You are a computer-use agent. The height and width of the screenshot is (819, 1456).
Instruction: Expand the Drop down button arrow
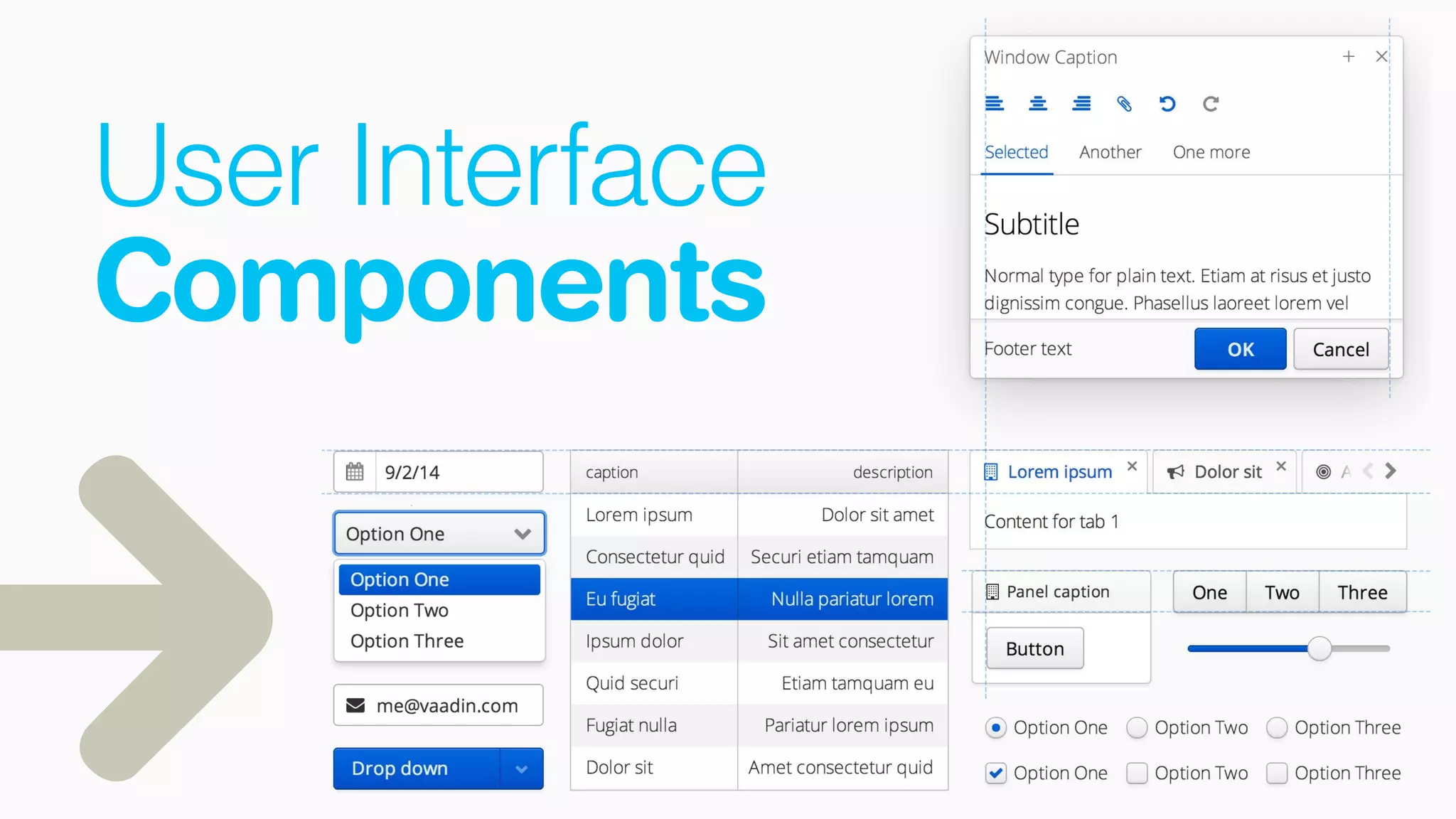point(521,769)
